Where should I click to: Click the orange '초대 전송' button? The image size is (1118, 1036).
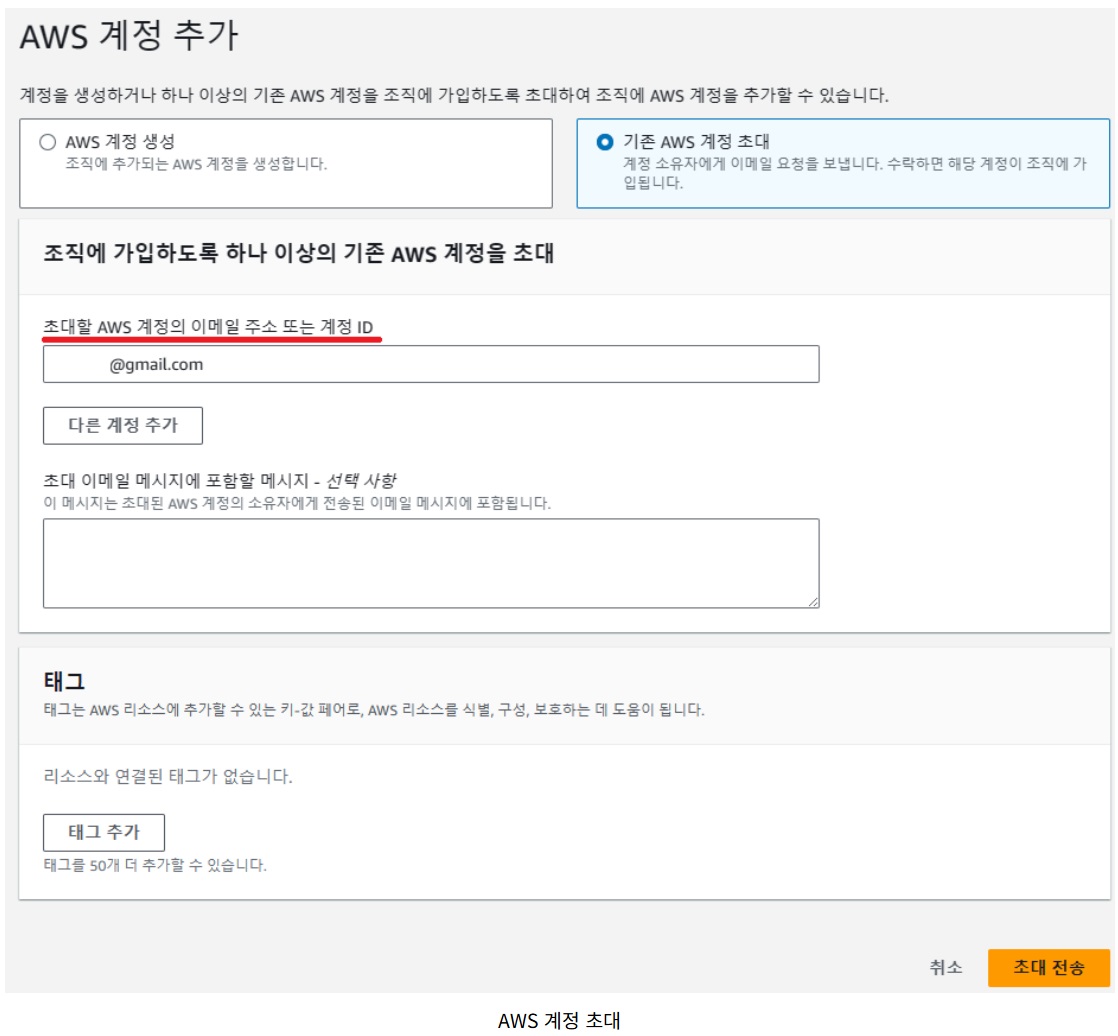pos(1049,968)
